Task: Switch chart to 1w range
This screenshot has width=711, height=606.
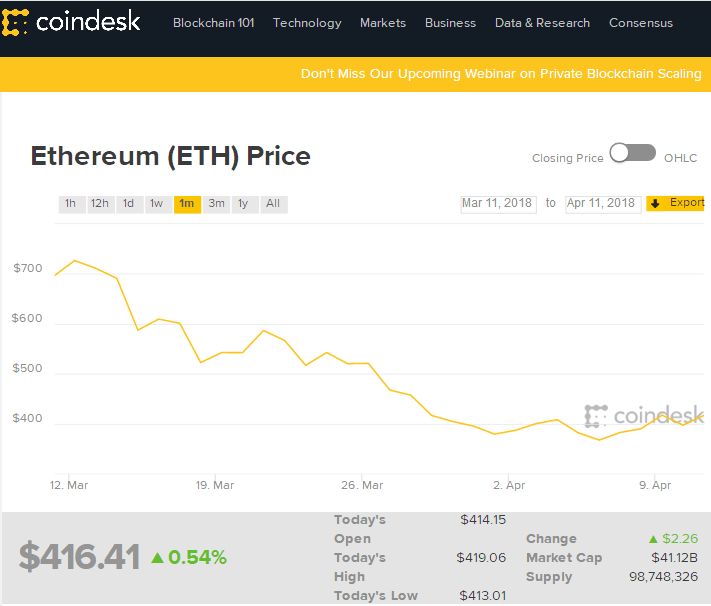Action: [157, 204]
